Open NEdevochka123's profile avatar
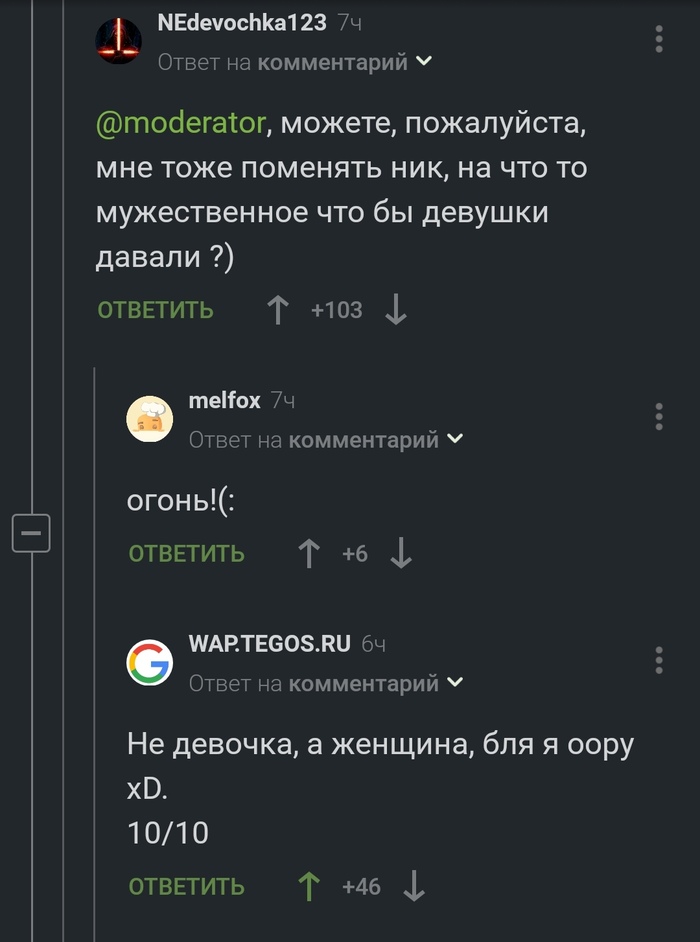 tap(119, 41)
